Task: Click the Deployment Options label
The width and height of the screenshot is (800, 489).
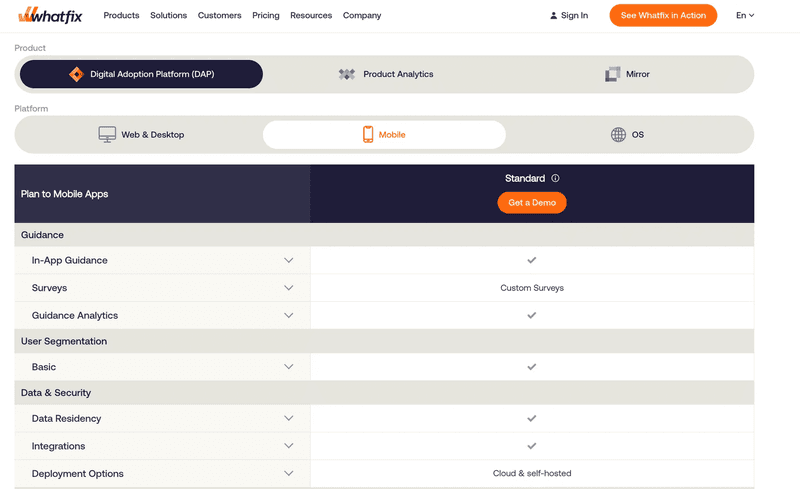Action: pos(78,474)
